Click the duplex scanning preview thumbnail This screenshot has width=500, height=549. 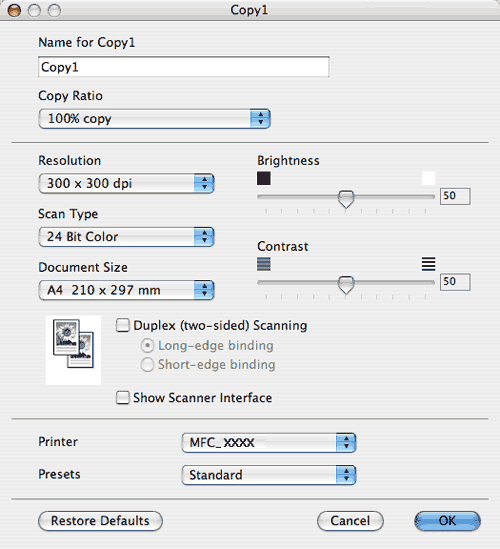coord(73,350)
